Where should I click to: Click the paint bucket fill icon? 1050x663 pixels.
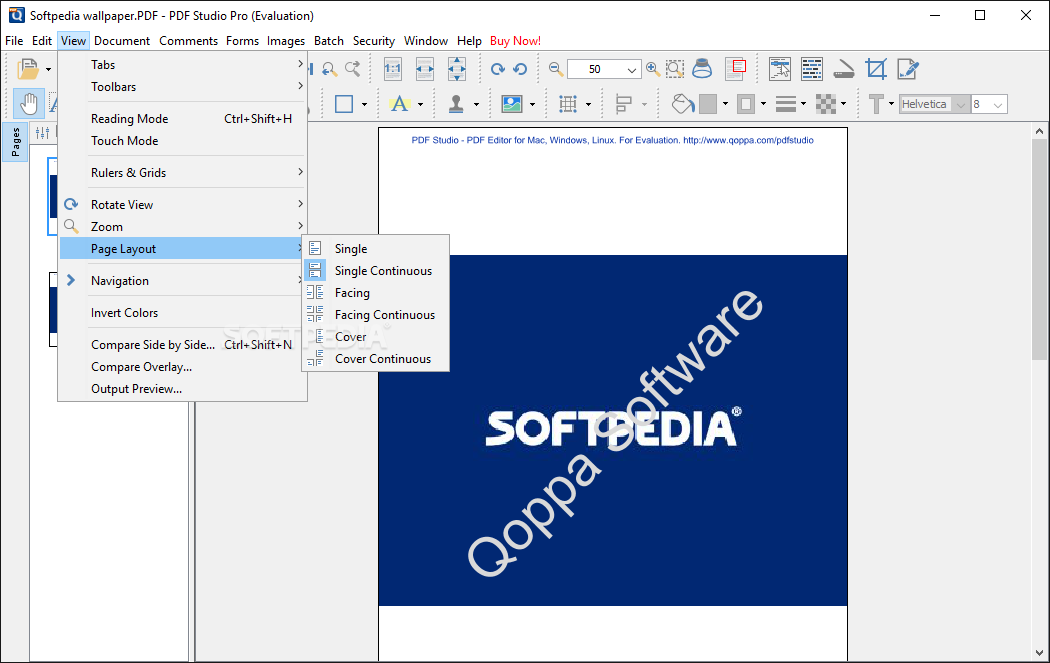point(682,104)
